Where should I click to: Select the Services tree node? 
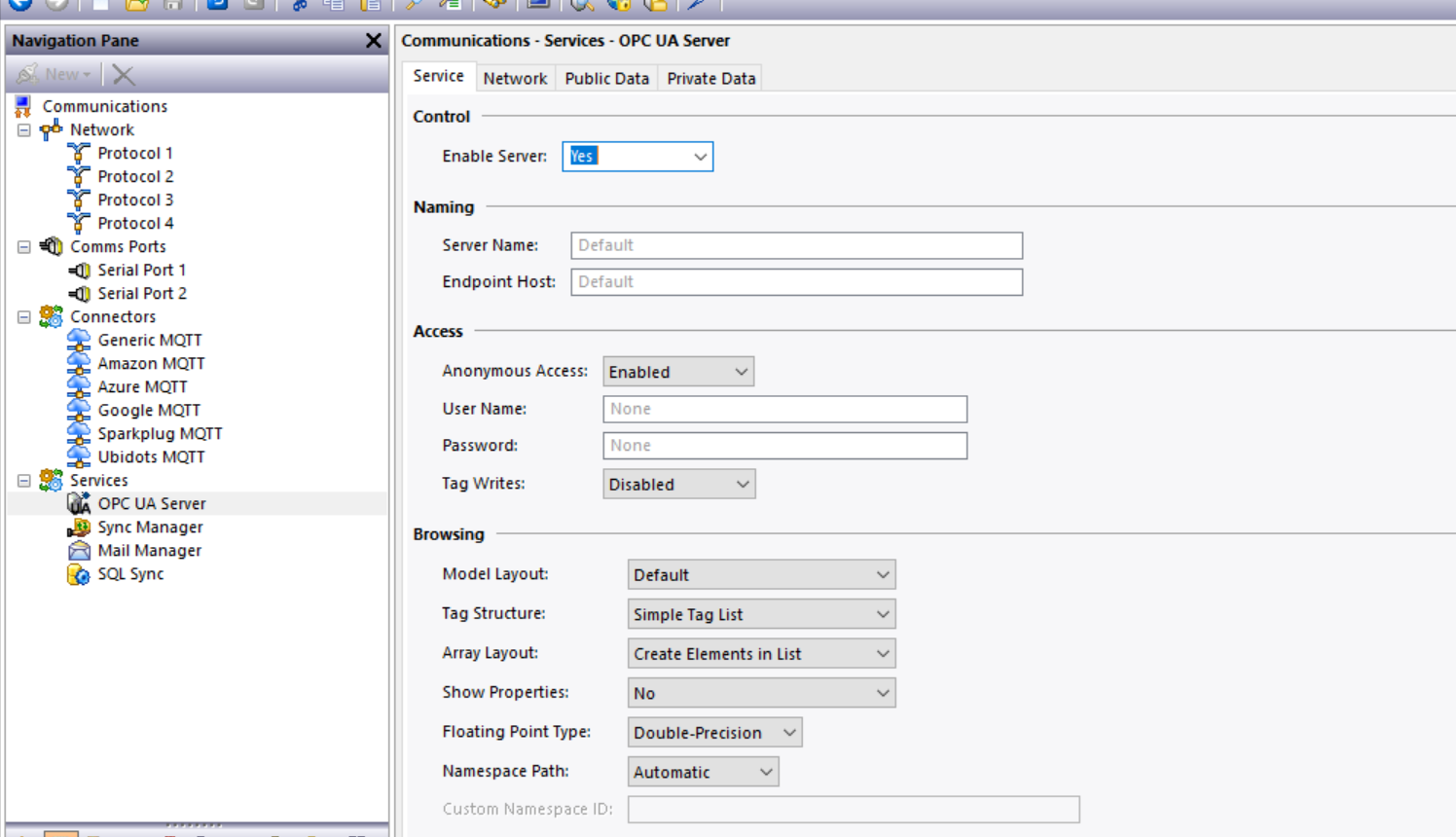[x=98, y=480]
